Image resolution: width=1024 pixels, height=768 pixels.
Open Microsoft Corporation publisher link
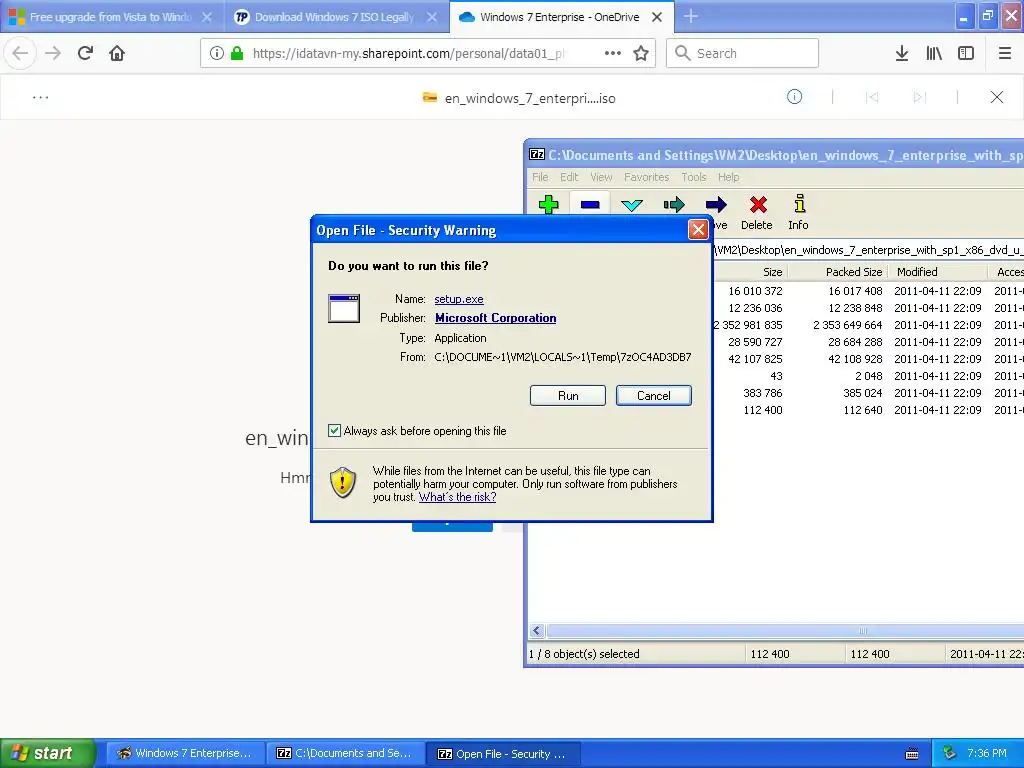[496, 317]
